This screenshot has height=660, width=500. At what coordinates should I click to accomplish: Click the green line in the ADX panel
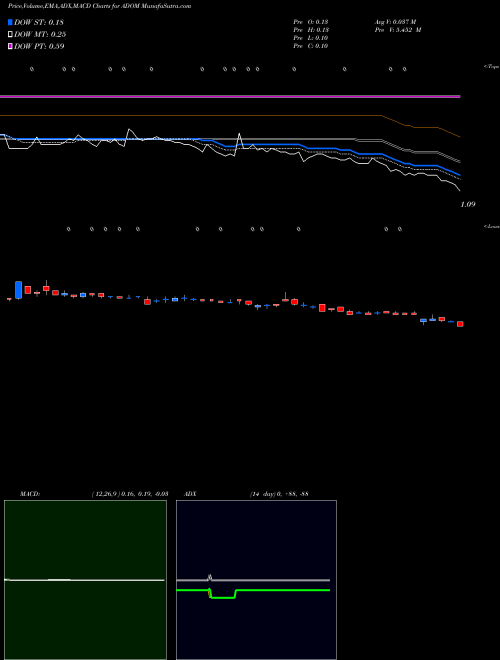[253, 591]
